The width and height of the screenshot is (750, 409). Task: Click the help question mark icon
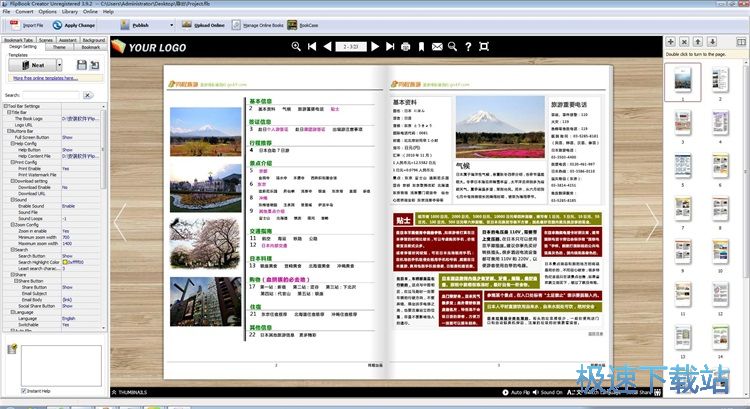(468, 46)
